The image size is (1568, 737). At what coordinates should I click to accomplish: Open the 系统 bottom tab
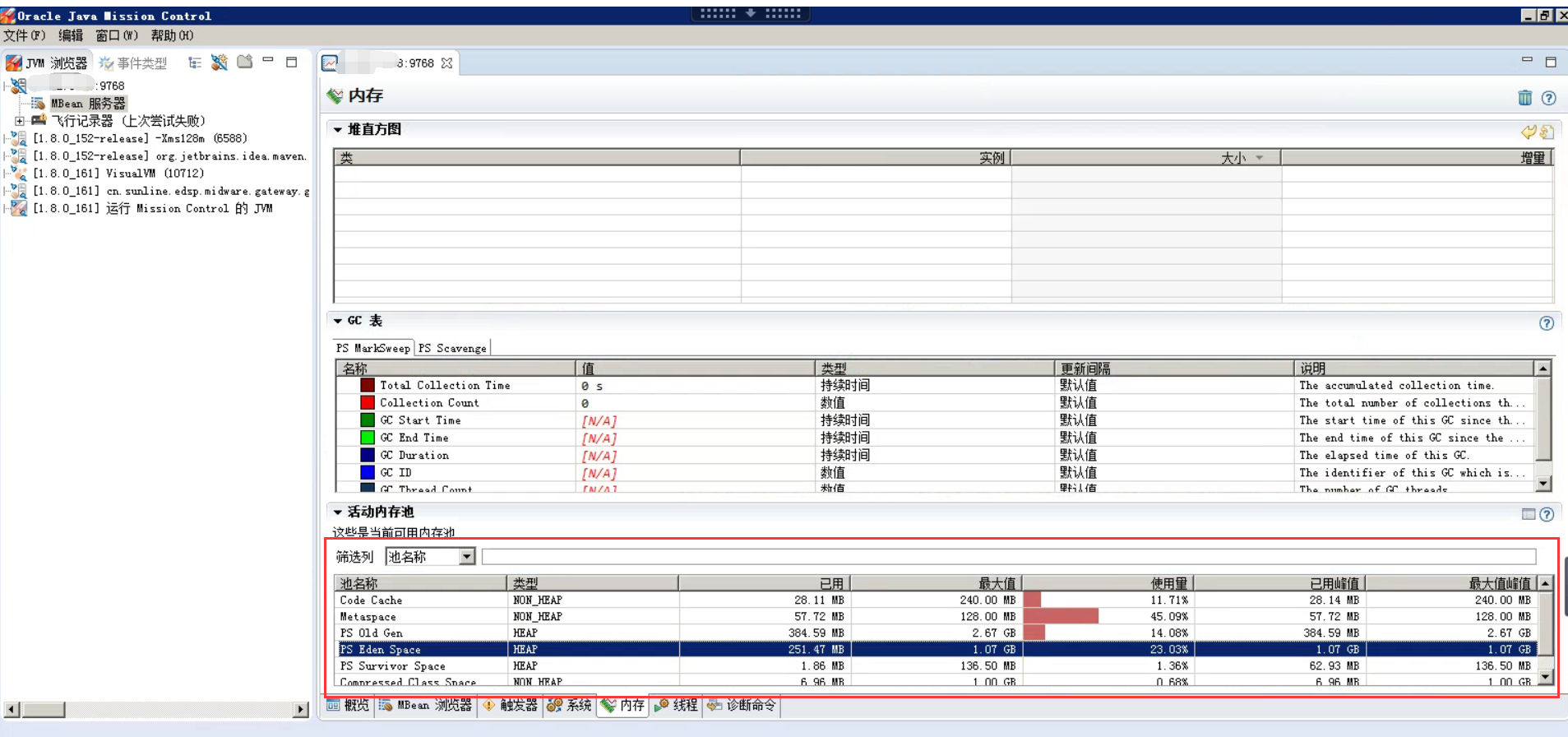coord(570,705)
